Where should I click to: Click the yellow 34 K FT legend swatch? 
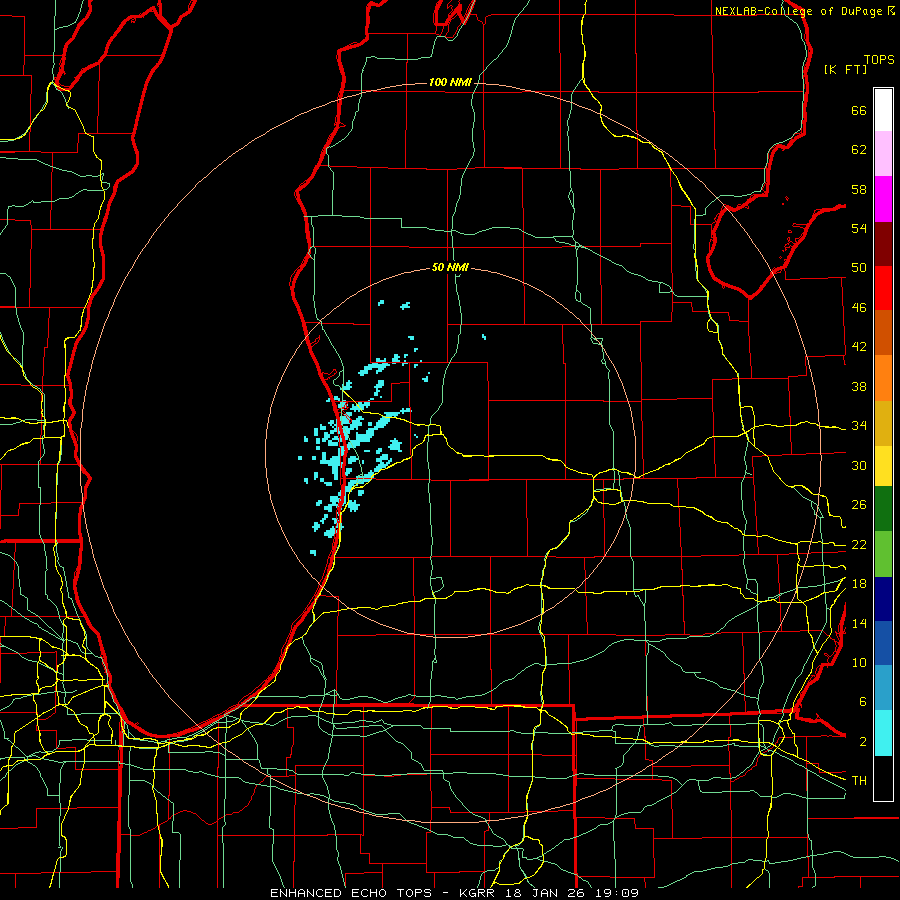[883, 466]
